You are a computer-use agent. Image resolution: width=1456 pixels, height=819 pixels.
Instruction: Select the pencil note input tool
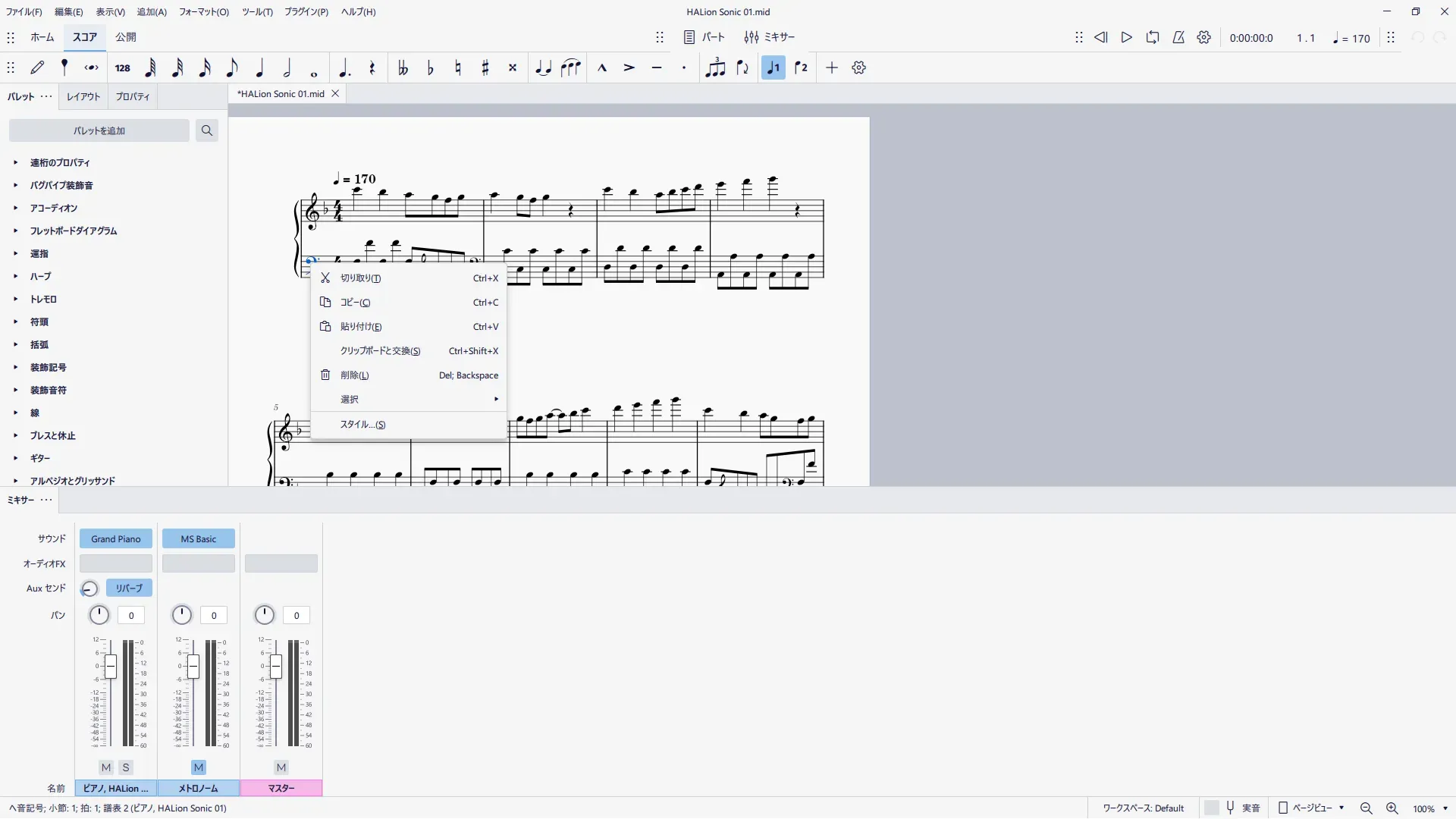(37, 67)
